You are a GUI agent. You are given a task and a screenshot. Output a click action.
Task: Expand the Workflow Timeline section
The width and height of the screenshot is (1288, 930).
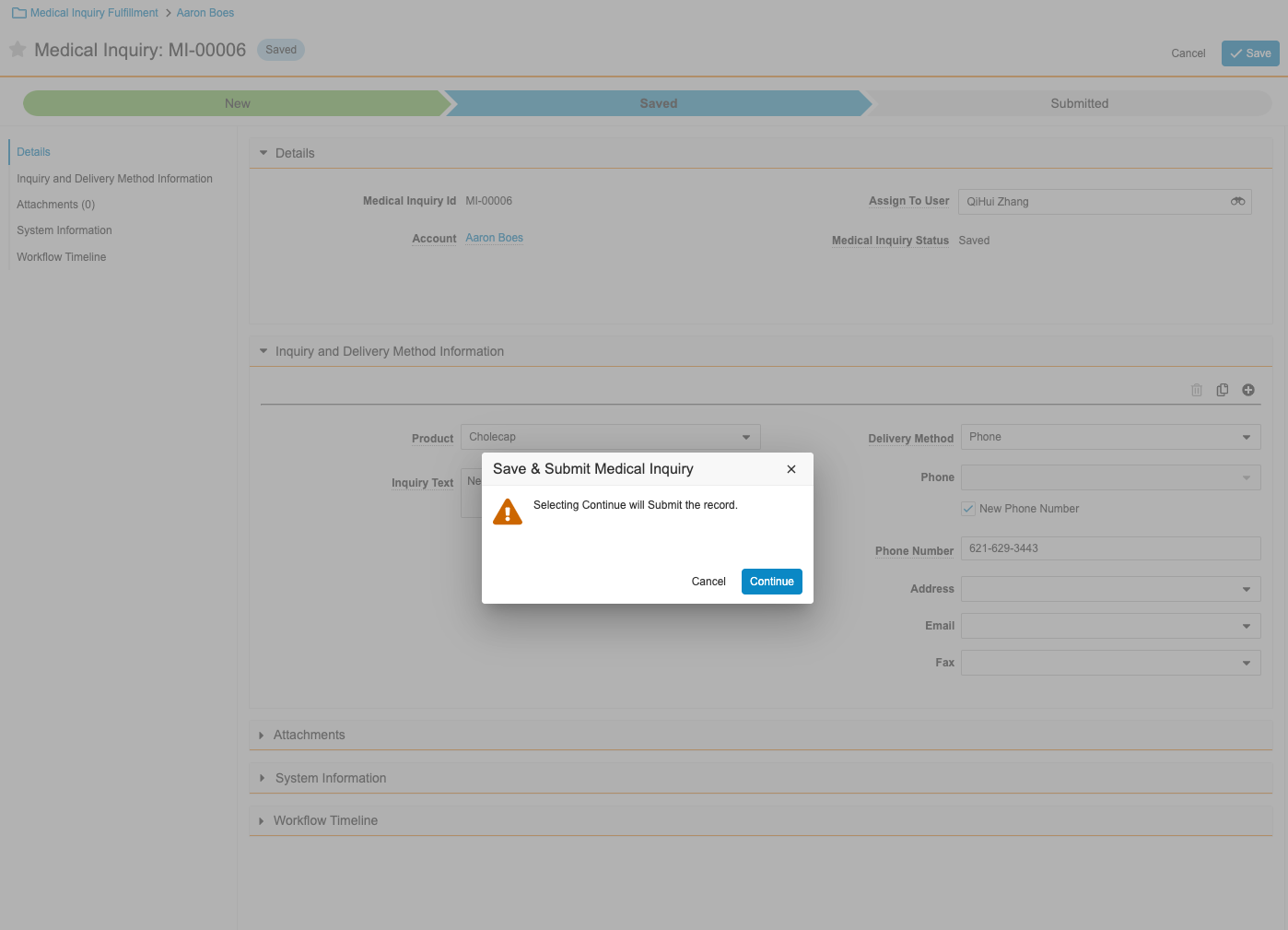pyautogui.click(x=325, y=820)
